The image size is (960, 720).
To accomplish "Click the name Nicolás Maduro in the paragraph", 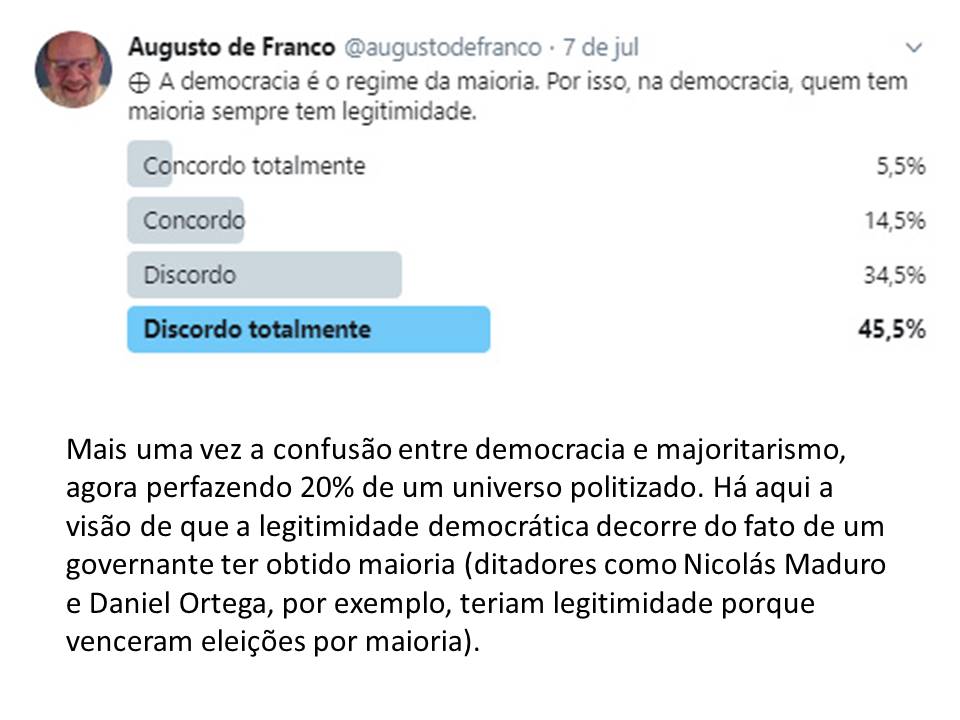I will coord(784,564).
